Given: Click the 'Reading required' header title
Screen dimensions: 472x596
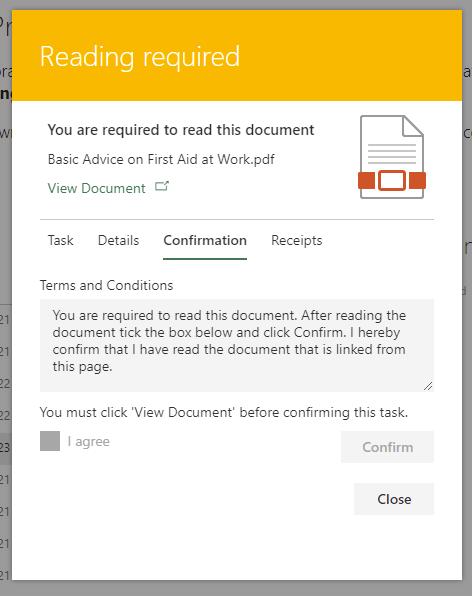Looking at the screenshot, I should tap(140, 57).
